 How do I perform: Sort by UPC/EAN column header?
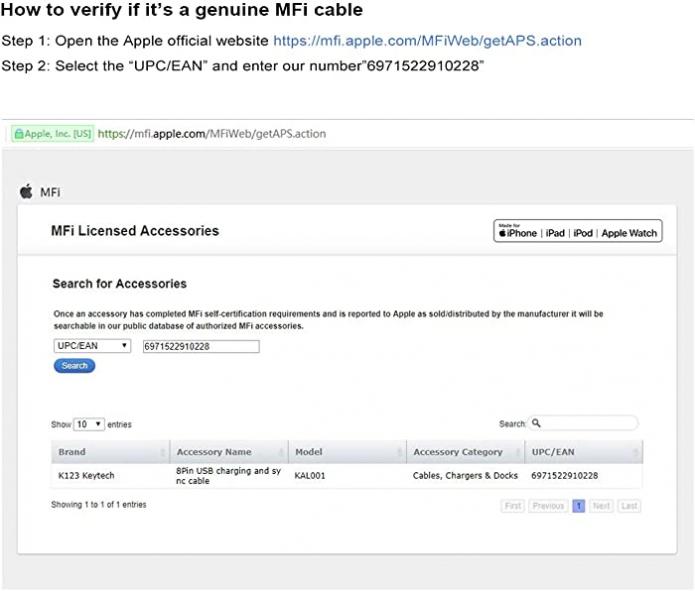click(x=584, y=452)
